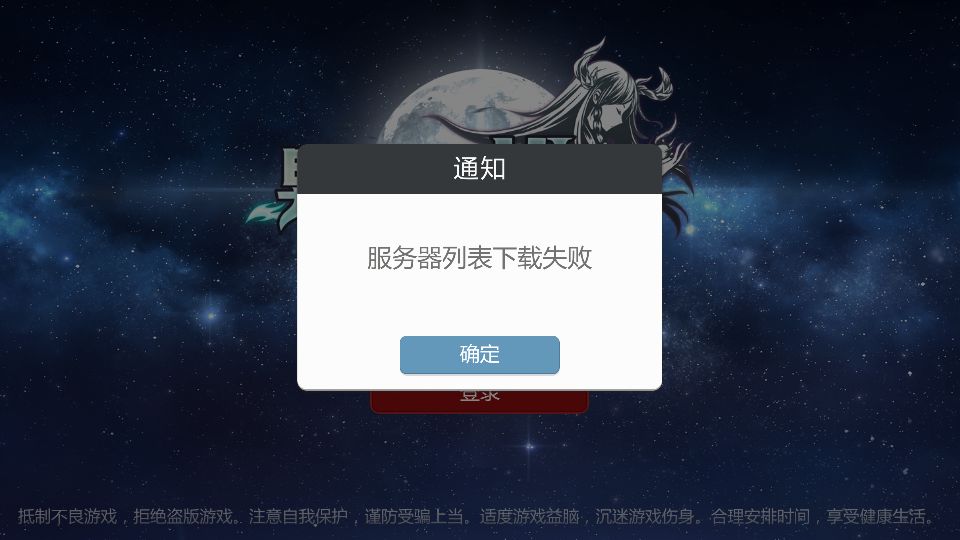Select the 享受健康生活 footer phrase

pyautogui.click(x=876, y=516)
